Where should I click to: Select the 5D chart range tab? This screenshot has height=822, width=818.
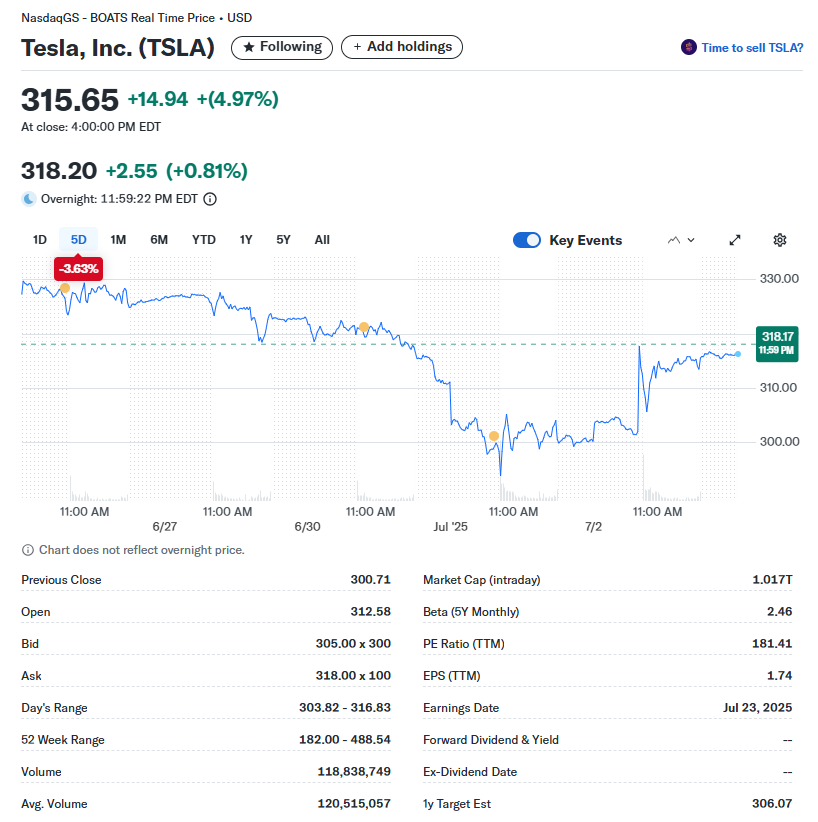coord(79,240)
